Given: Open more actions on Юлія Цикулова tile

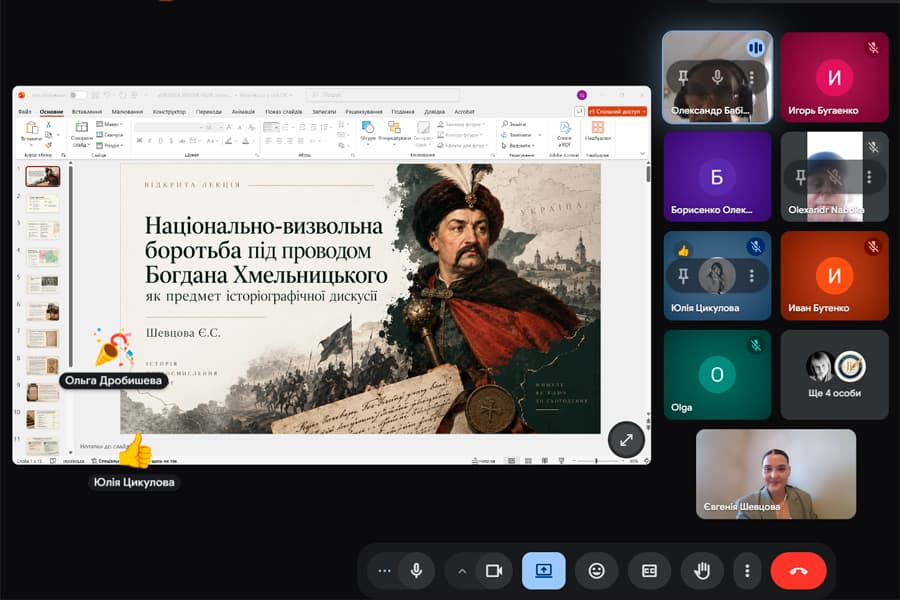Looking at the screenshot, I should [x=751, y=276].
